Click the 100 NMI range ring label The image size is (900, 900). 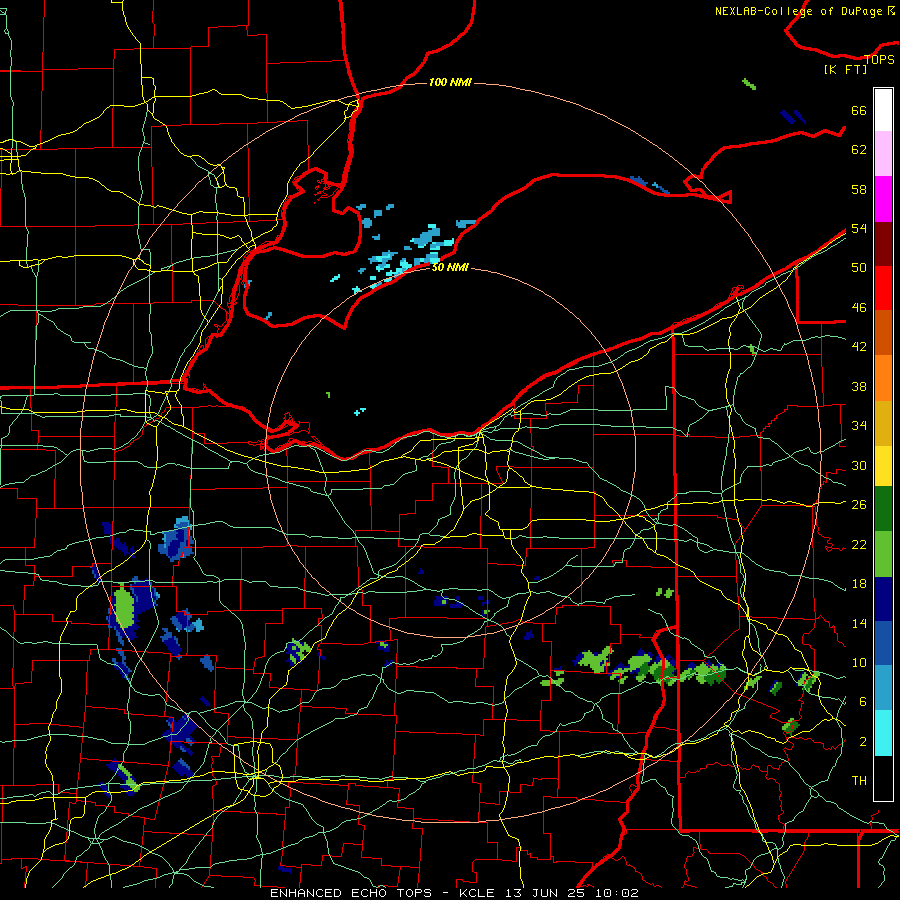point(450,82)
